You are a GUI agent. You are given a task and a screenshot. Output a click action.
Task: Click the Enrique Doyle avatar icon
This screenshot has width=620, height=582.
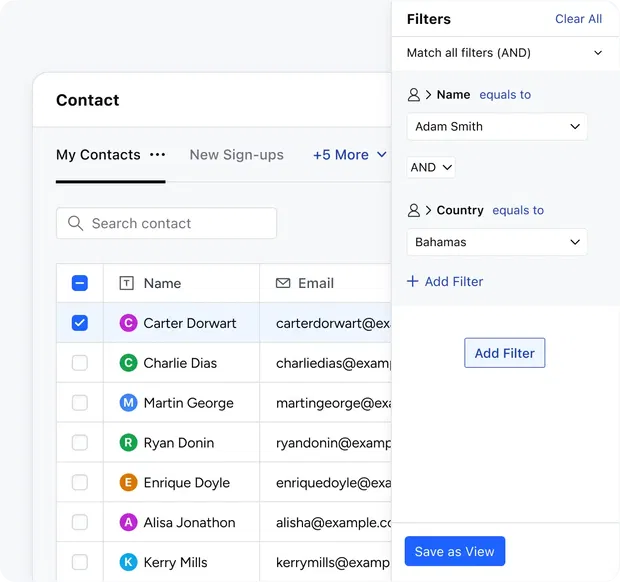pyautogui.click(x=129, y=482)
